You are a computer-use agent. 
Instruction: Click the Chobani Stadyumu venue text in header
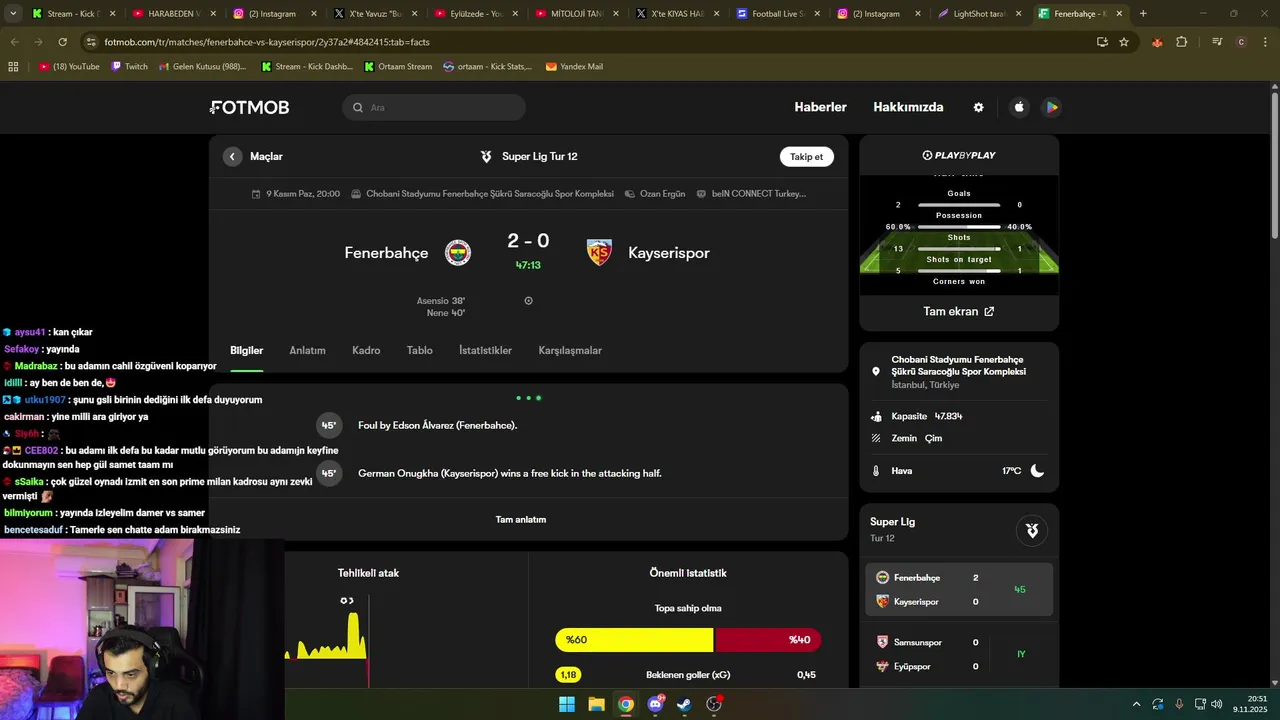pos(490,194)
